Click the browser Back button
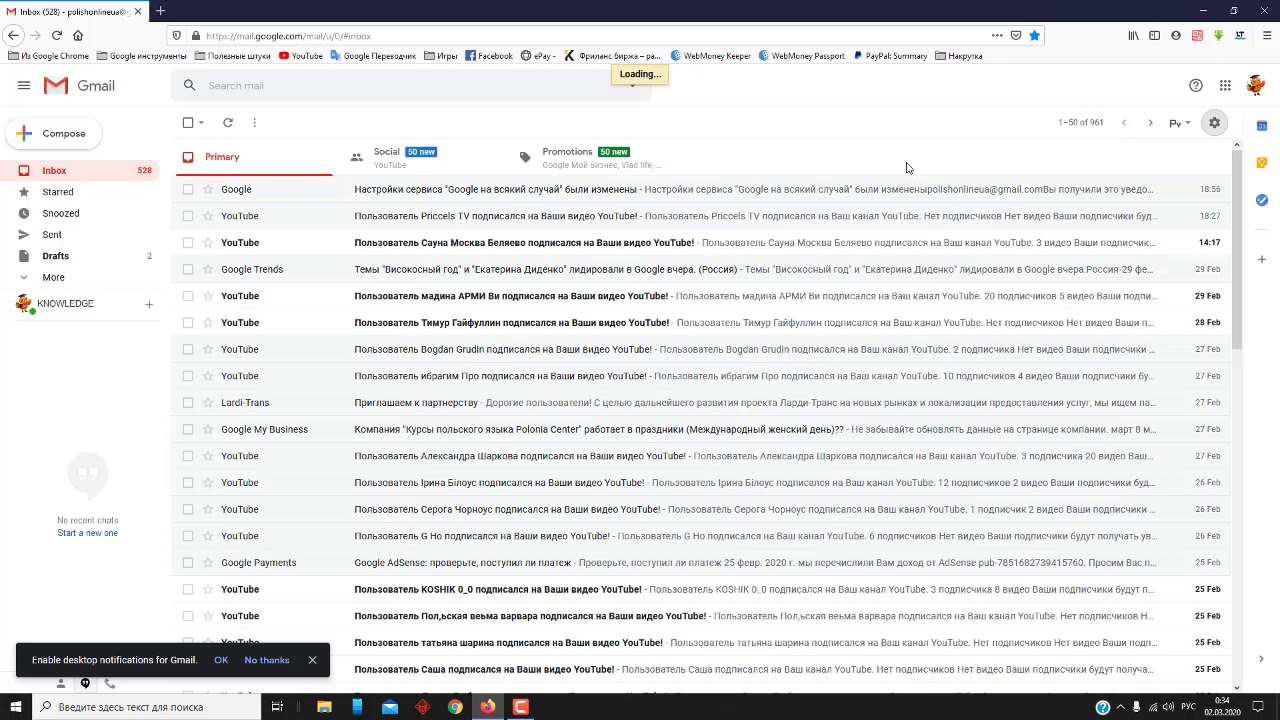 coord(13,36)
